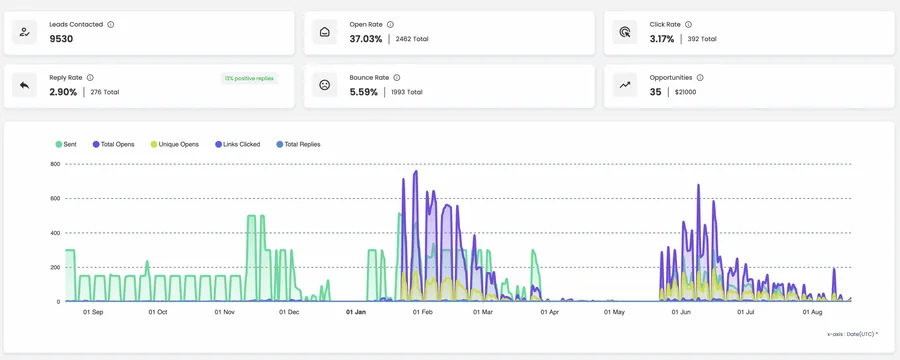Viewport: 900px width, 360px height.
Task: Open info tooltip beside Reply Rate
Action: click(90, 78)
